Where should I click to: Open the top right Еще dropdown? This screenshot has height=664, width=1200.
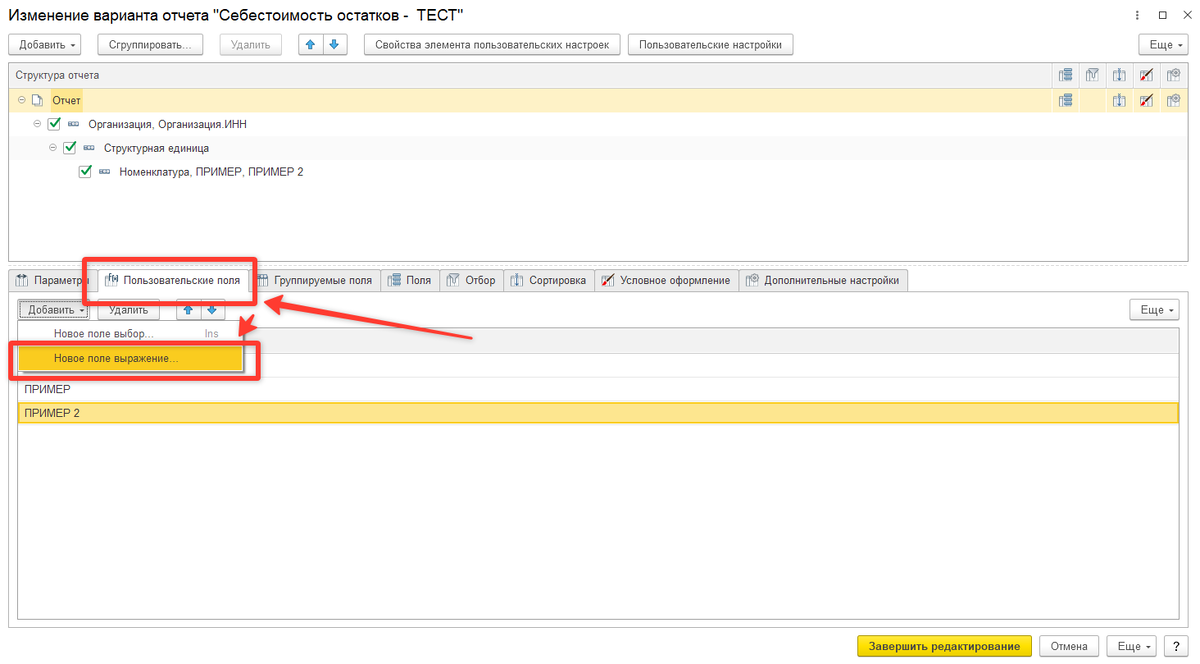[1163, 45]
